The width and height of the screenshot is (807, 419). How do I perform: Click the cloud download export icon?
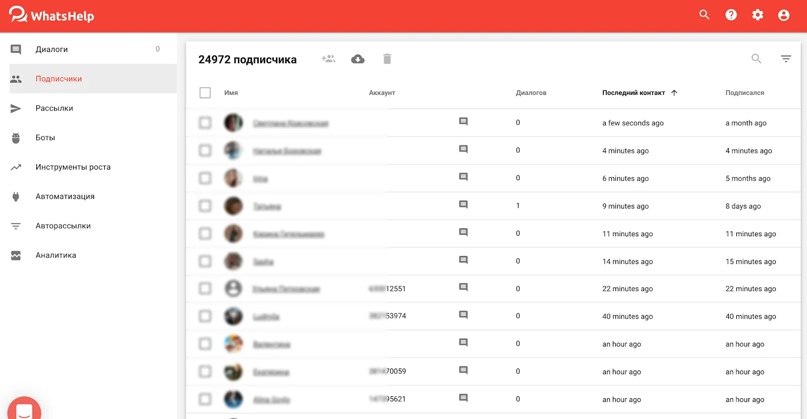click(x=358, y=59)
